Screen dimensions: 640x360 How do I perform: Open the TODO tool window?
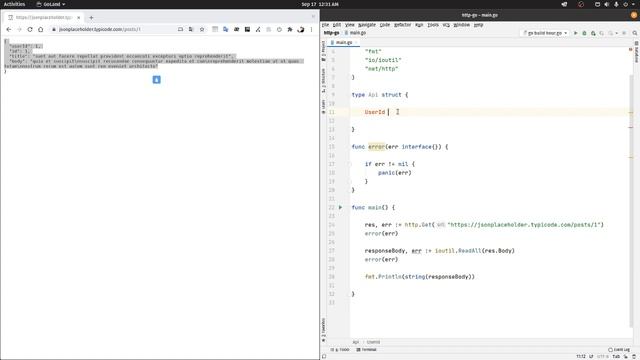click(340, 350)
